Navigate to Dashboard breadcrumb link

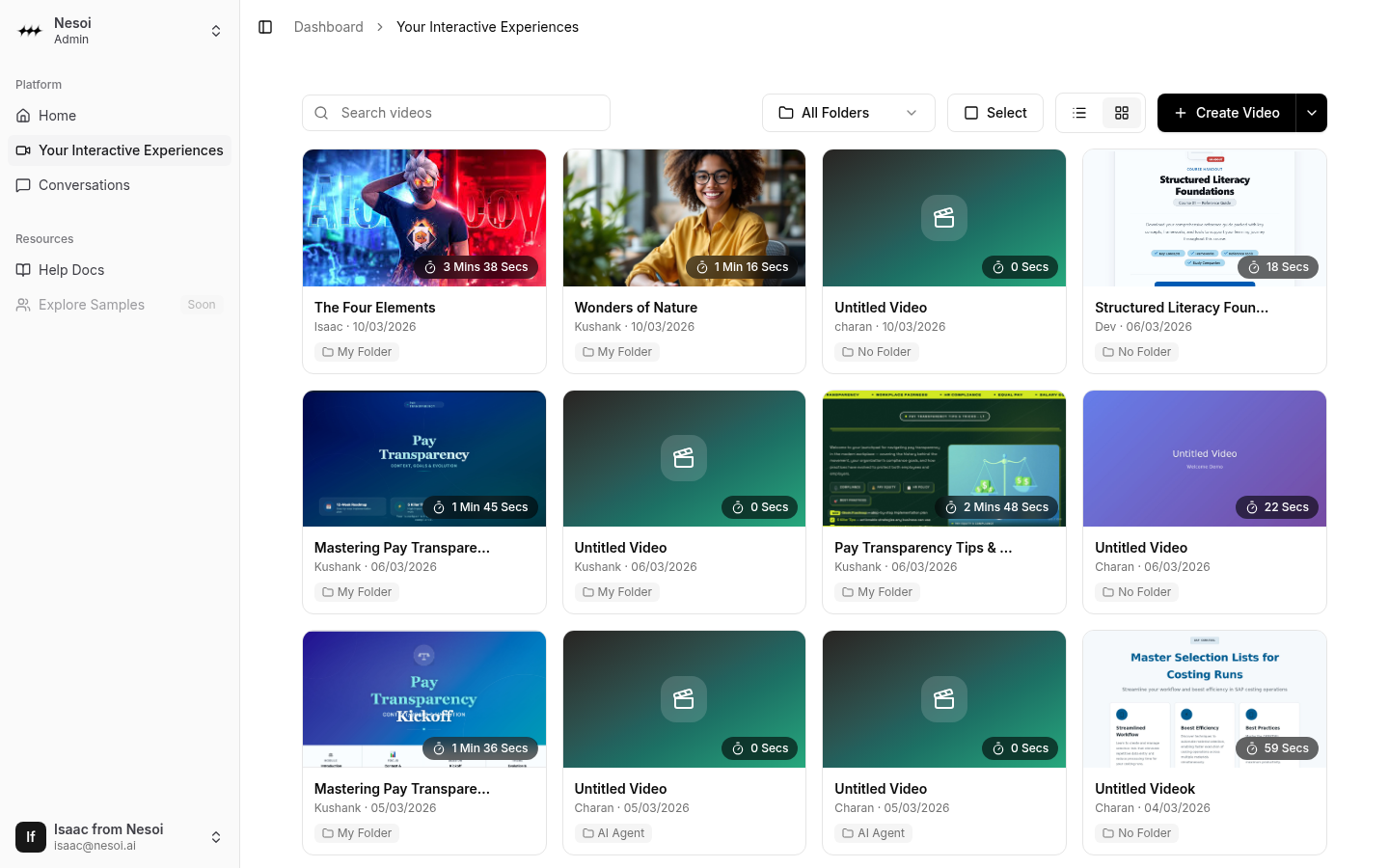328,27
